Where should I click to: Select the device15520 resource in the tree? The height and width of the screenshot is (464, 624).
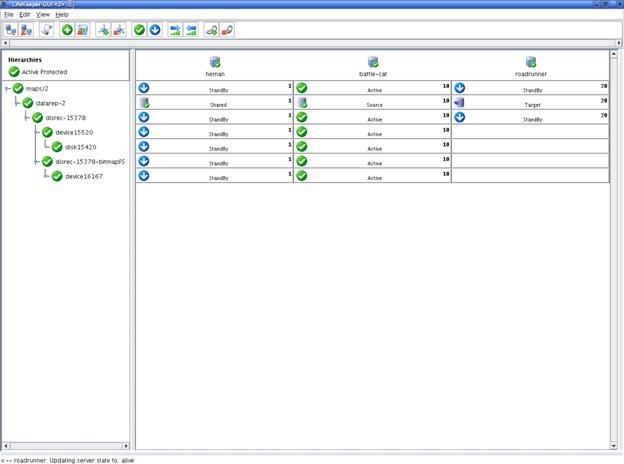(74, 133)
